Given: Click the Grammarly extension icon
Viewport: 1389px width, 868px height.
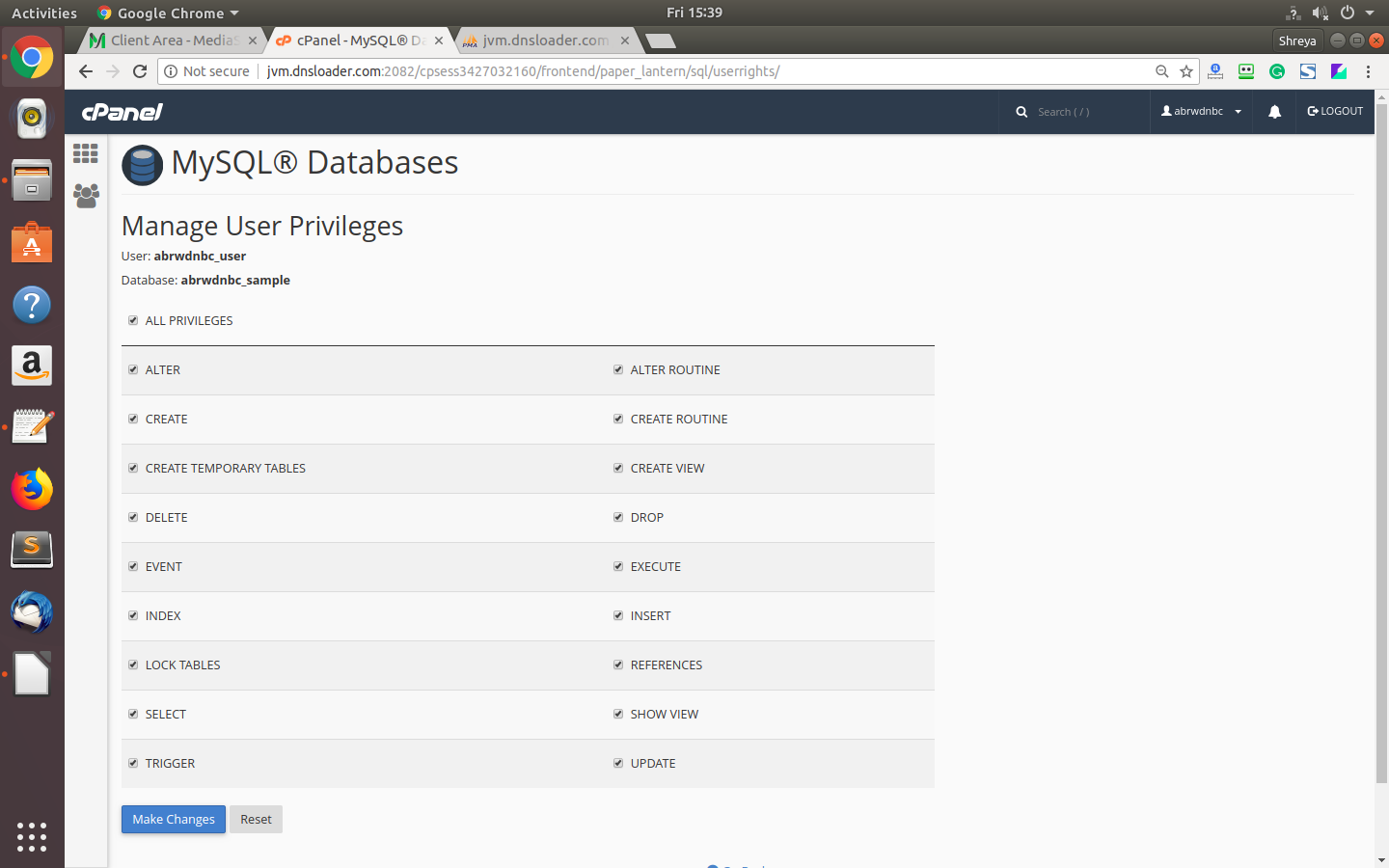Looking at the screenshot, I should pos(1277,71).
